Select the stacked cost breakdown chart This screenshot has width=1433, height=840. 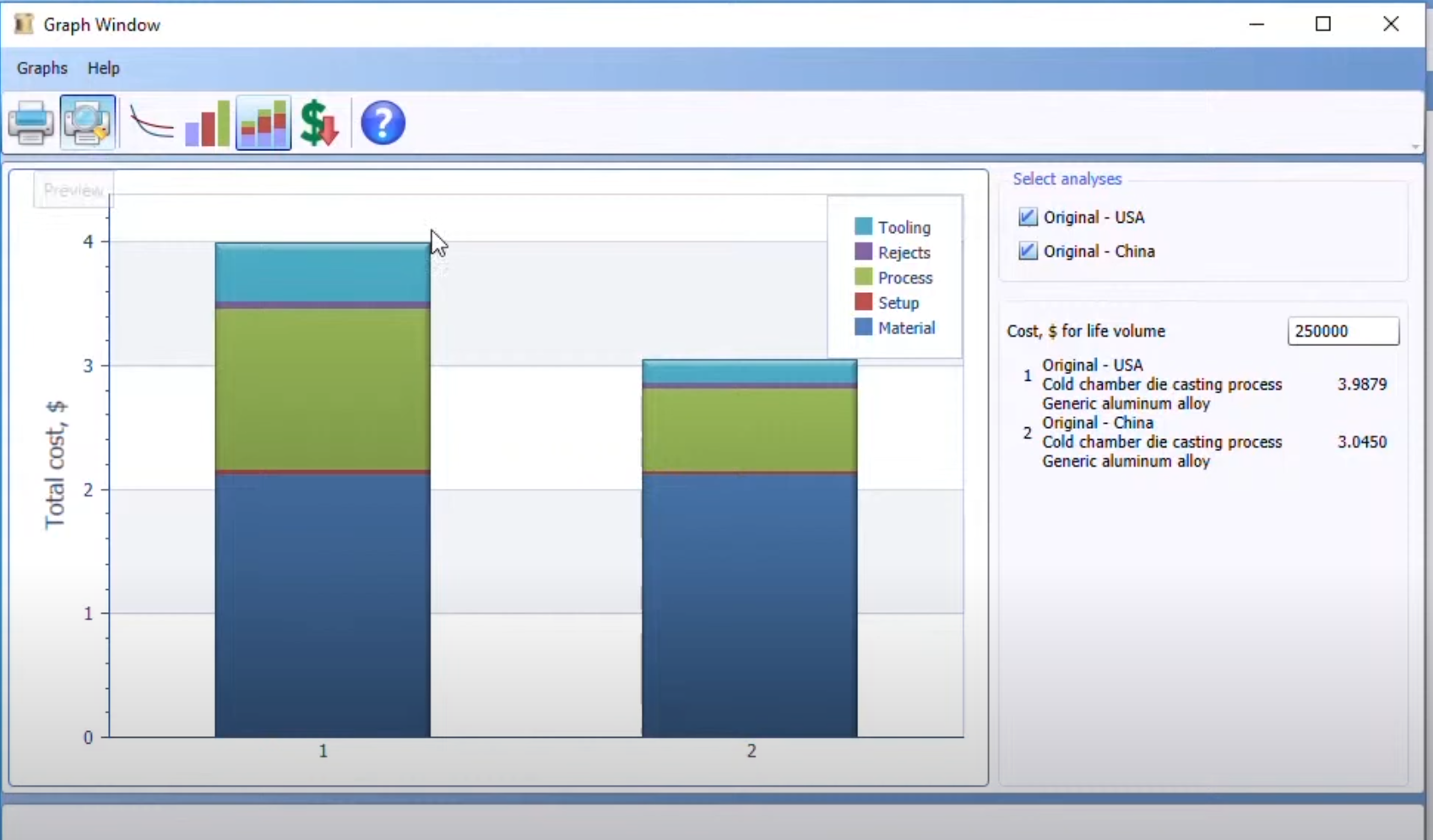coord(263,123)
